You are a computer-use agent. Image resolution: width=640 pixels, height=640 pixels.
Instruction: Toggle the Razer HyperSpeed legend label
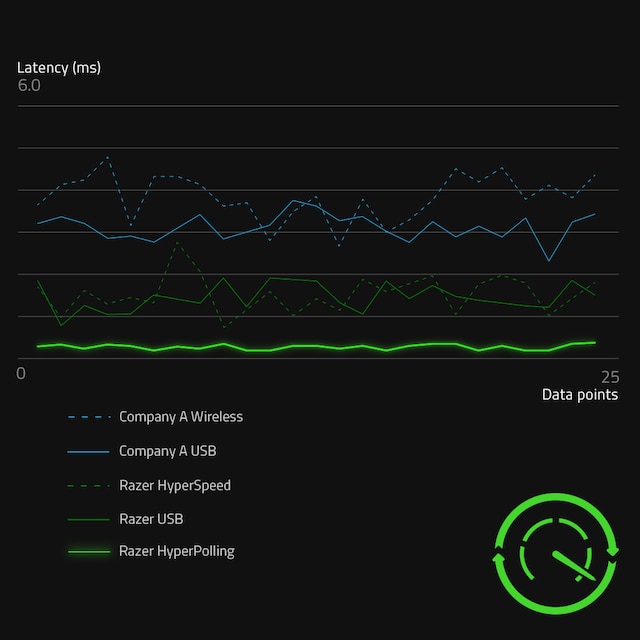[174, 486]
